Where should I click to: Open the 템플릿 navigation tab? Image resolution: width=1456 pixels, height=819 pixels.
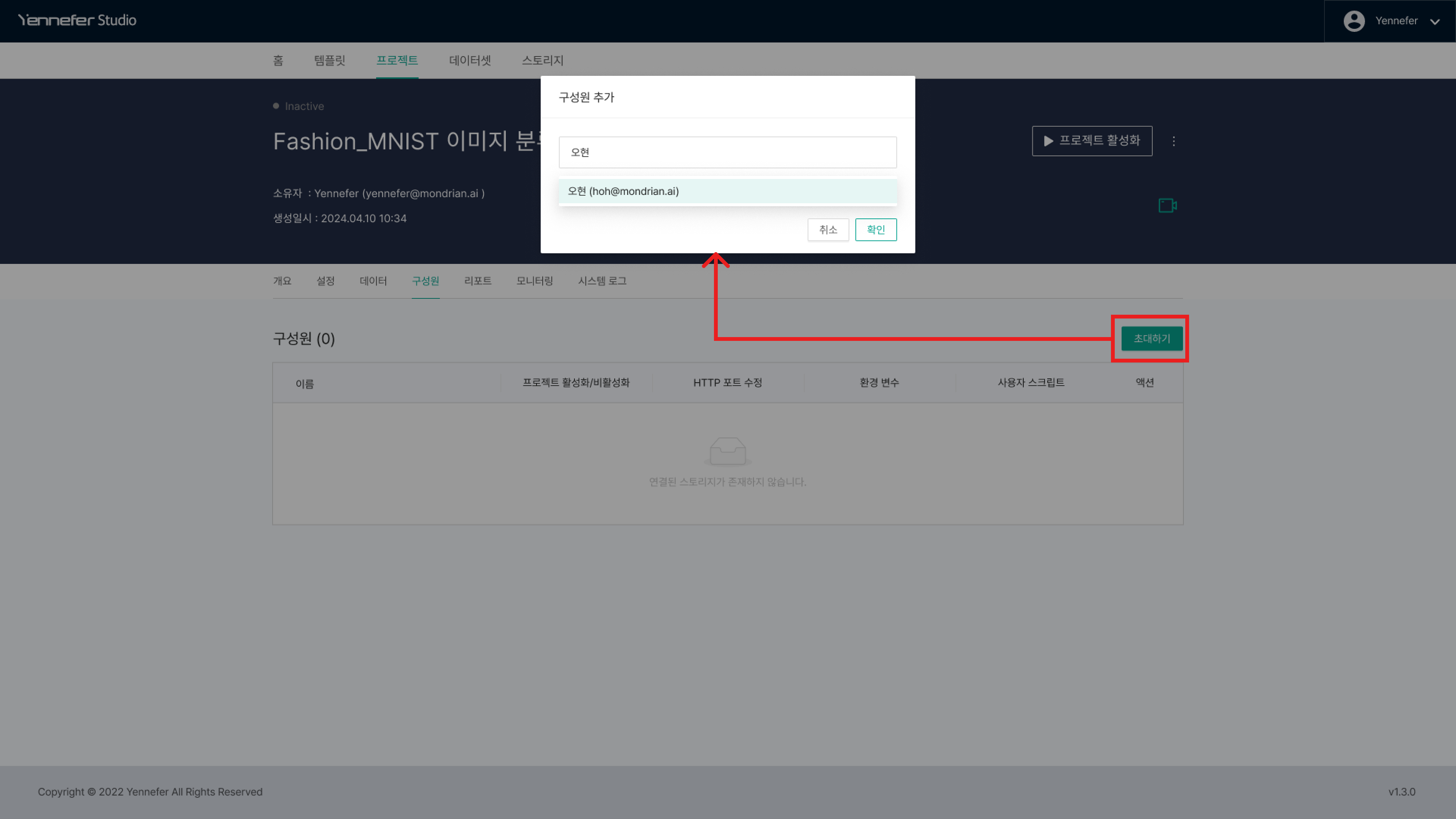329,61
